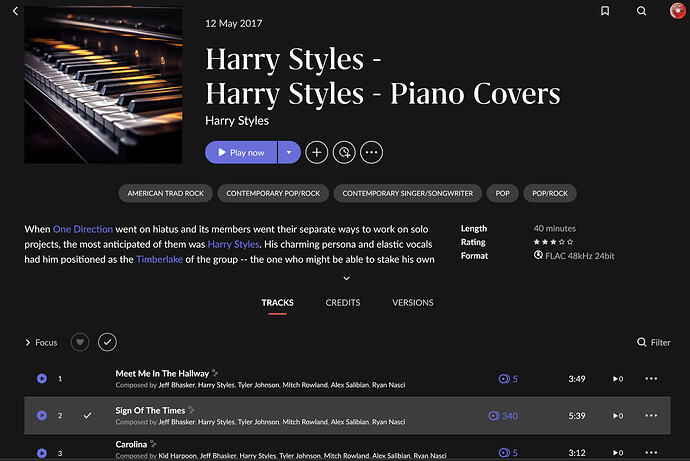The height and width of the screenshot is (461, 690).
Task: Toggle the pick checkmark on Sign Of The Times
Action: tap(88, 415)
